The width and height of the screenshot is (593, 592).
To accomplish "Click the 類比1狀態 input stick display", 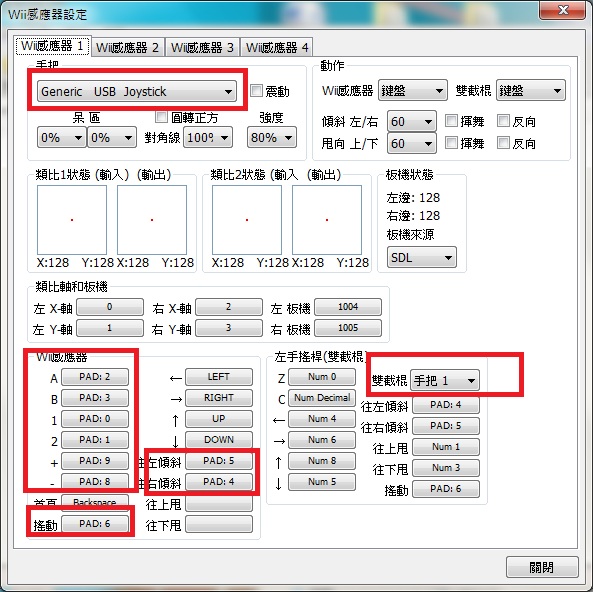I will coord(72,220).
